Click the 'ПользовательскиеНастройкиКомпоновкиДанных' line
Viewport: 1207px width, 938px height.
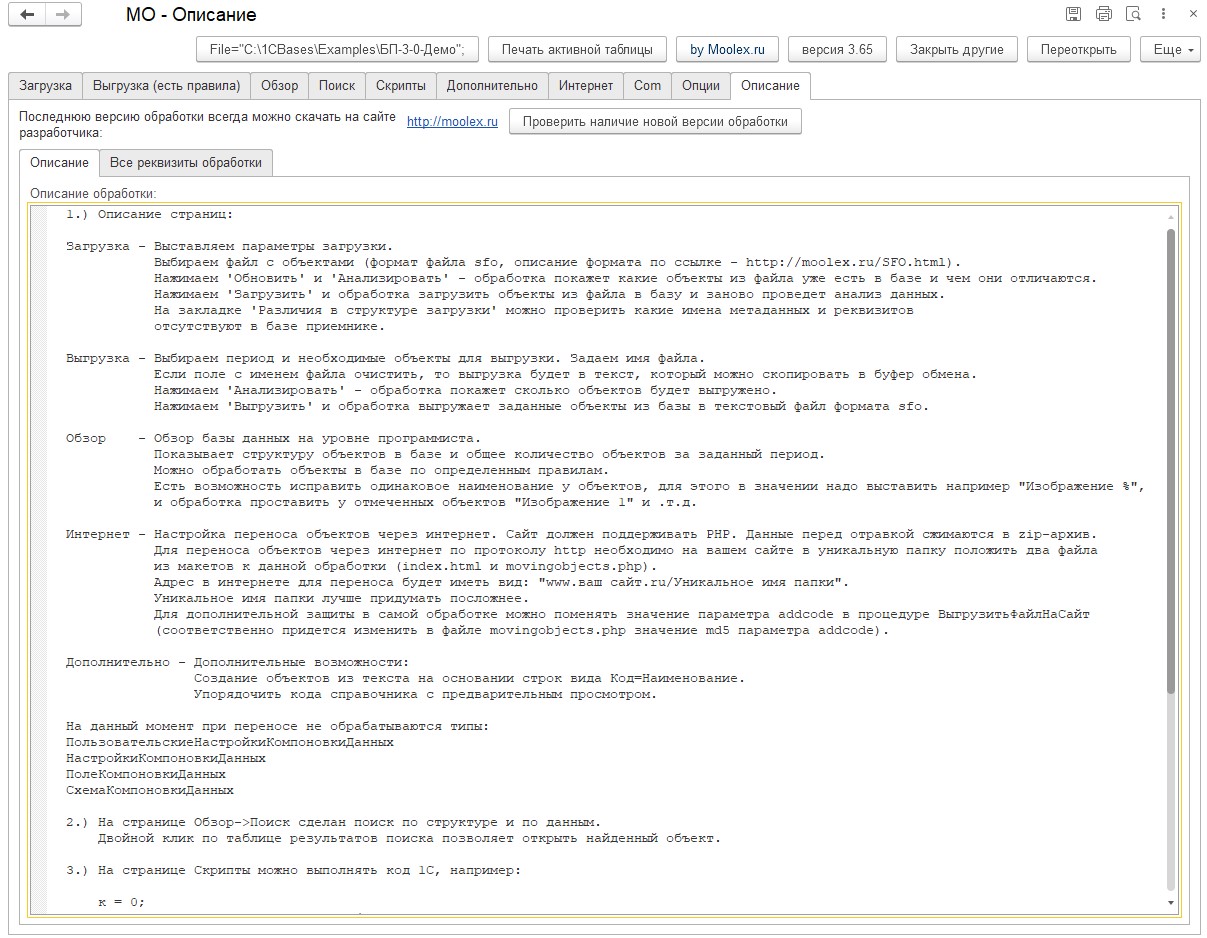tap(230, 742)
